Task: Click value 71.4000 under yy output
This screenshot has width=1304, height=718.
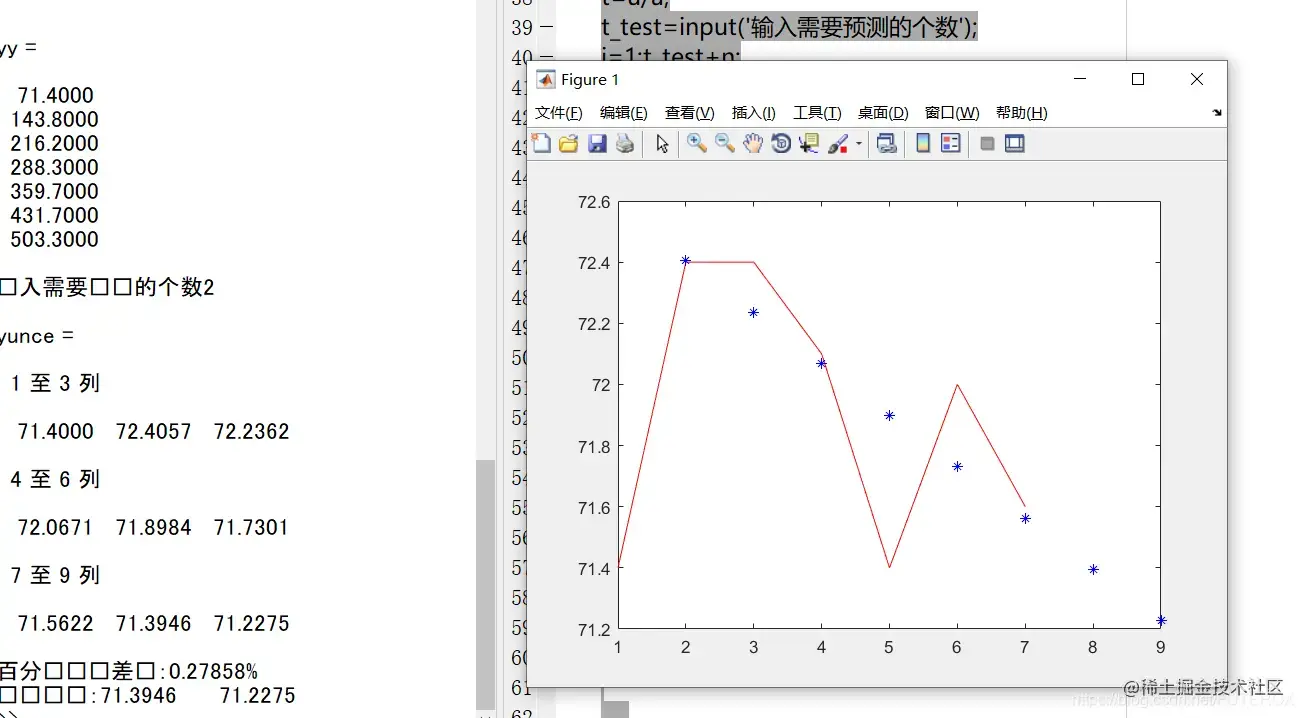Action: pos(56,96)
